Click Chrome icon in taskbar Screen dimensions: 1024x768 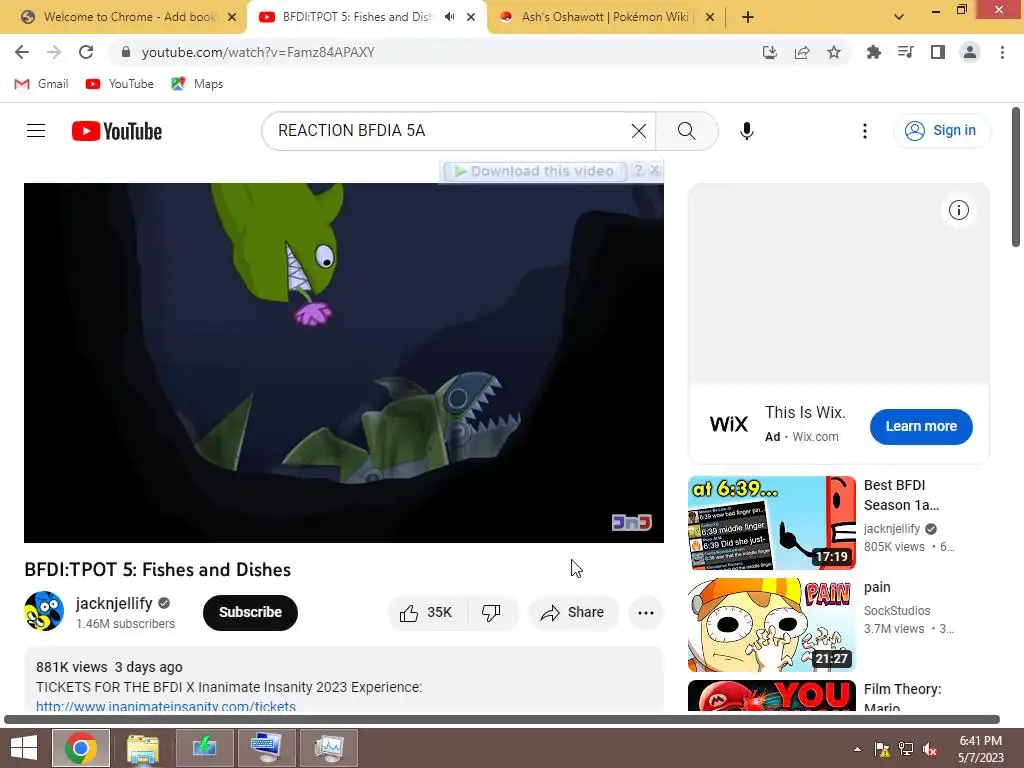pyautogui.click(x=81, y=748)
